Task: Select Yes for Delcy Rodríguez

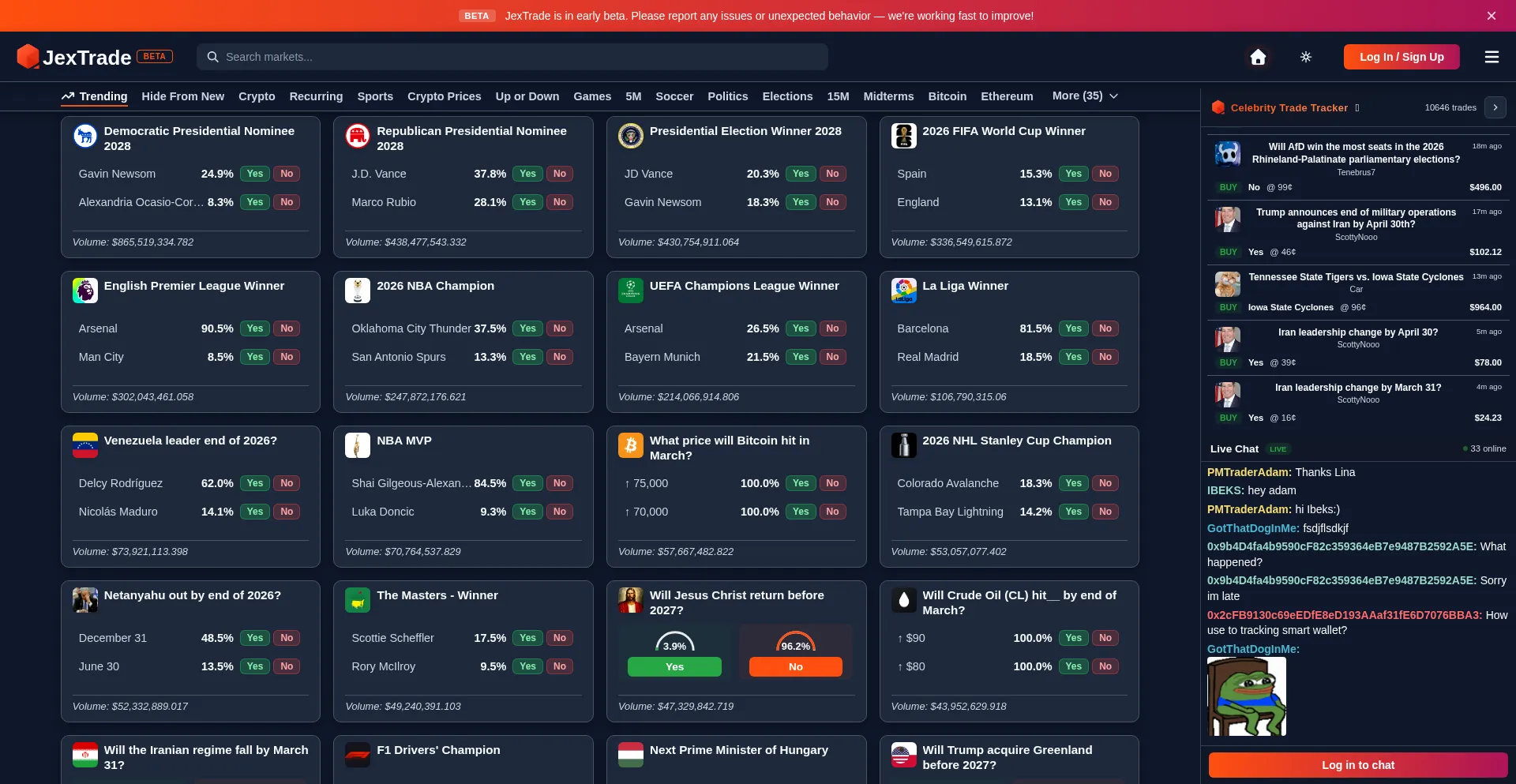Action: tap(255, 483)
